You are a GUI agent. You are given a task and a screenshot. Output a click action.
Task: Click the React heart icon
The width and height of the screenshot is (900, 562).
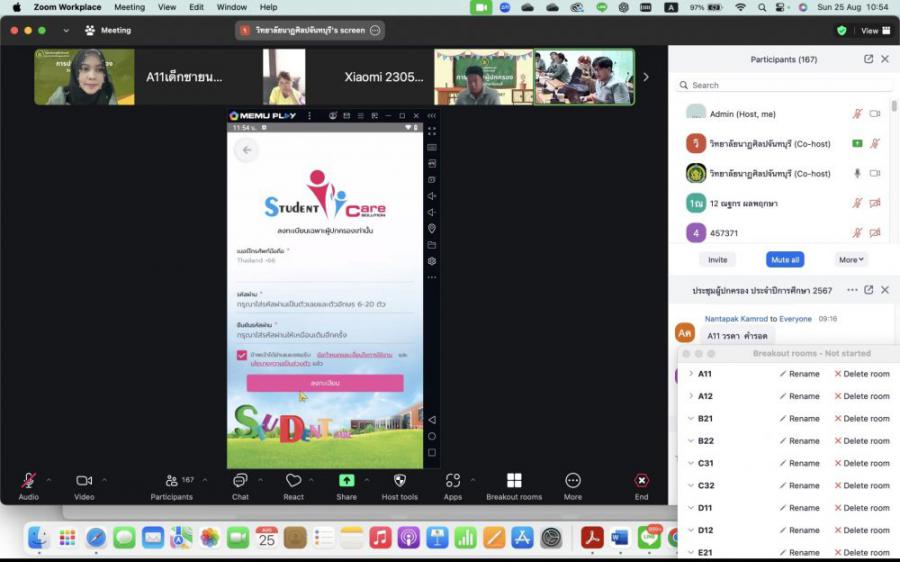point(293,481)
